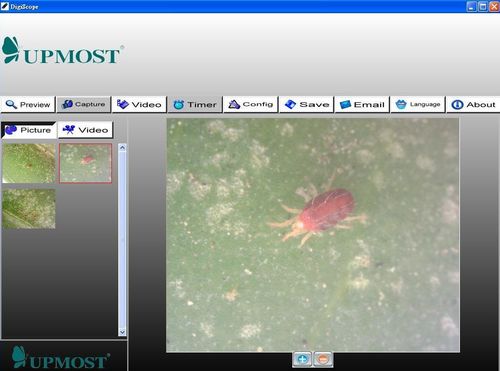Click Save in the toolbar
This screenshot has width=500, height=371.
pos(306,105)
